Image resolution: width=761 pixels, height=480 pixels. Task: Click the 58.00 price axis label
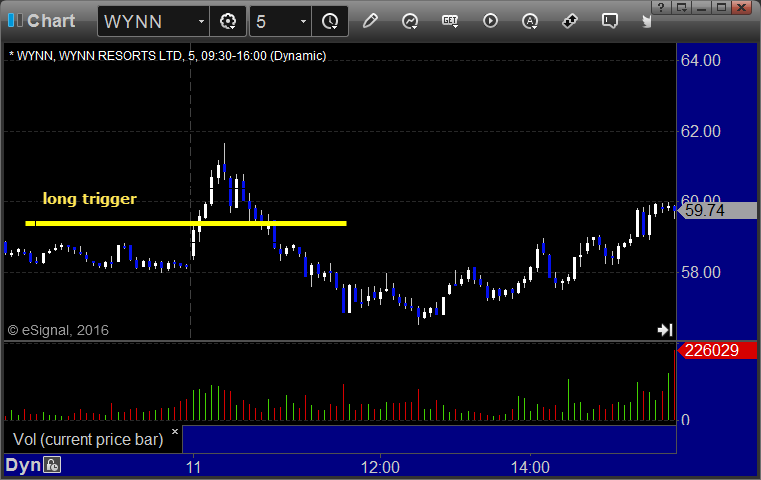(700, 272)
